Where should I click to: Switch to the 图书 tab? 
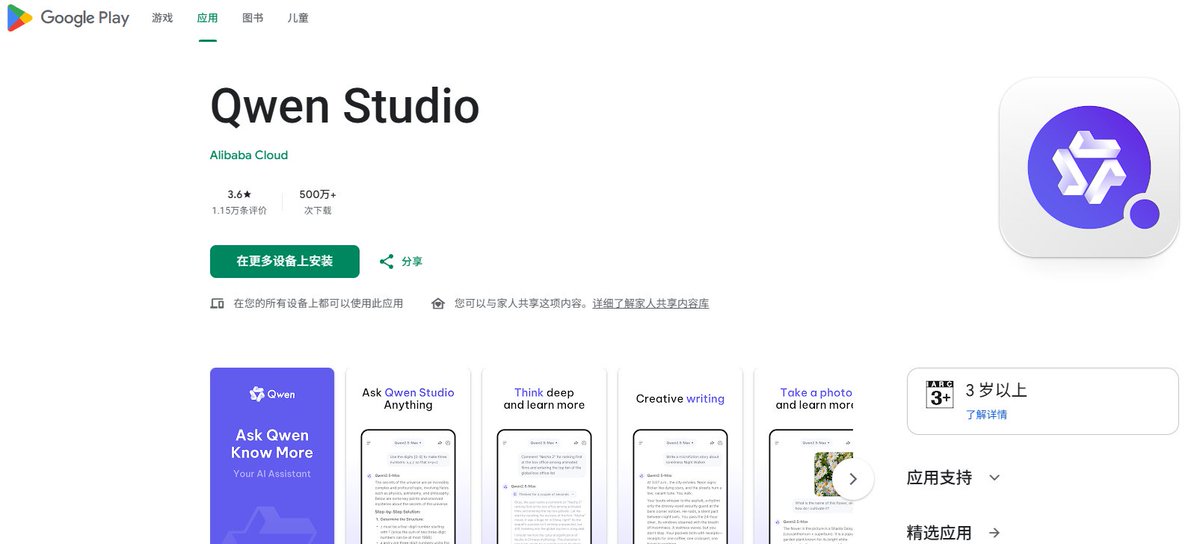pos(253,18)
